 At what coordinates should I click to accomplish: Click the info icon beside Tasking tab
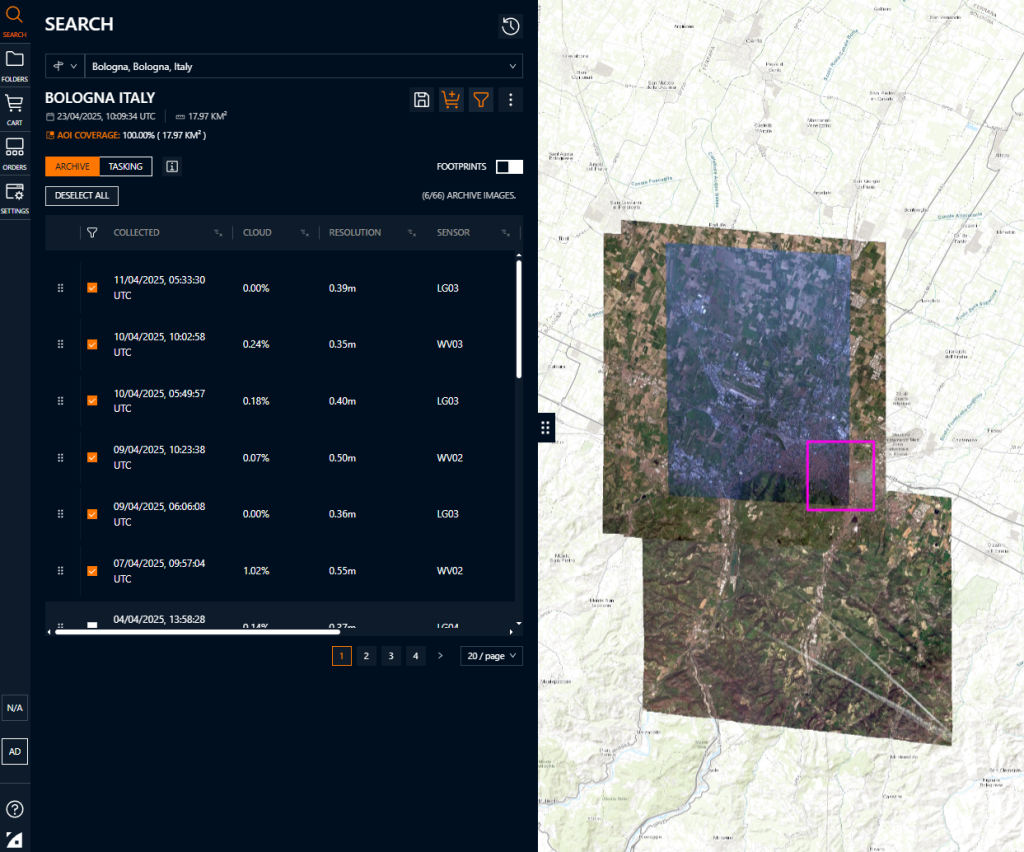tap(171, 166)
